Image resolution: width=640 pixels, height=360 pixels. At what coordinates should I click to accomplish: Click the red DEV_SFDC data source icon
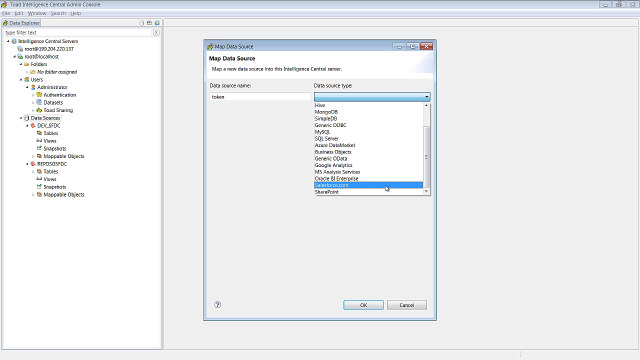tap(33, 126)
